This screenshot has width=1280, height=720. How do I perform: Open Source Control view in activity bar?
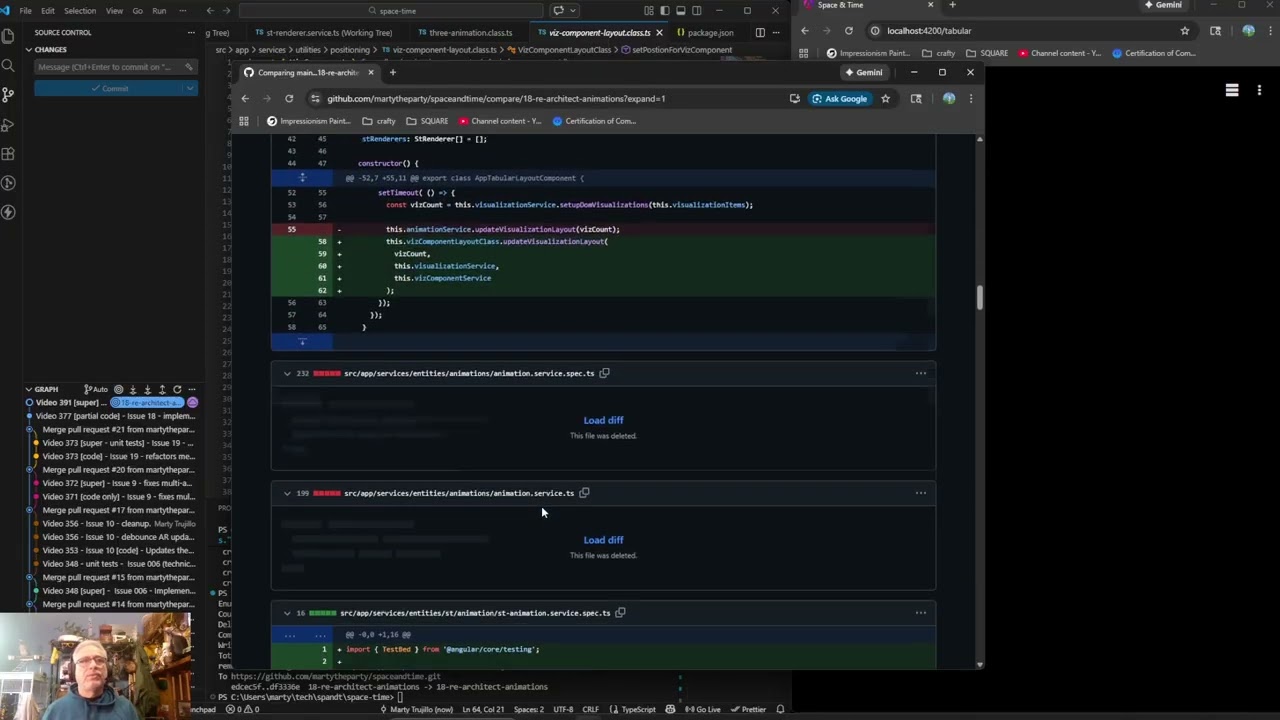8,95
